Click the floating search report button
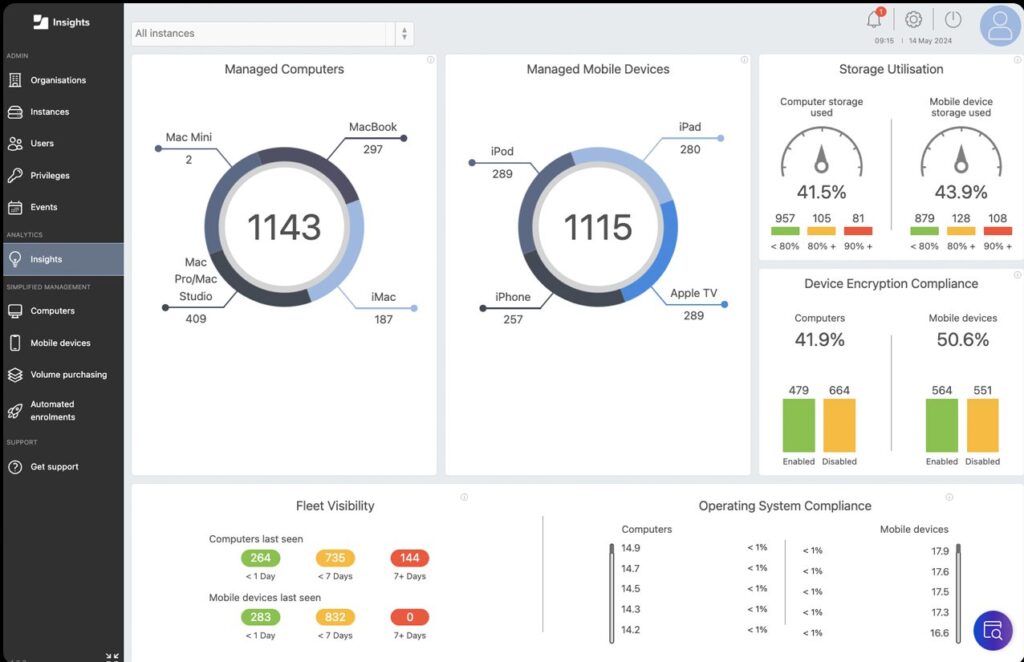The width and height of the screenshot is (1024, 662). [x=993, y=631]
